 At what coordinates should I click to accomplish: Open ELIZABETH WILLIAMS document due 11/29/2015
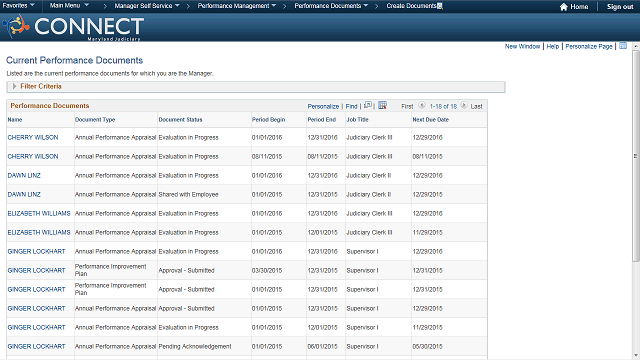click(39, 232)
